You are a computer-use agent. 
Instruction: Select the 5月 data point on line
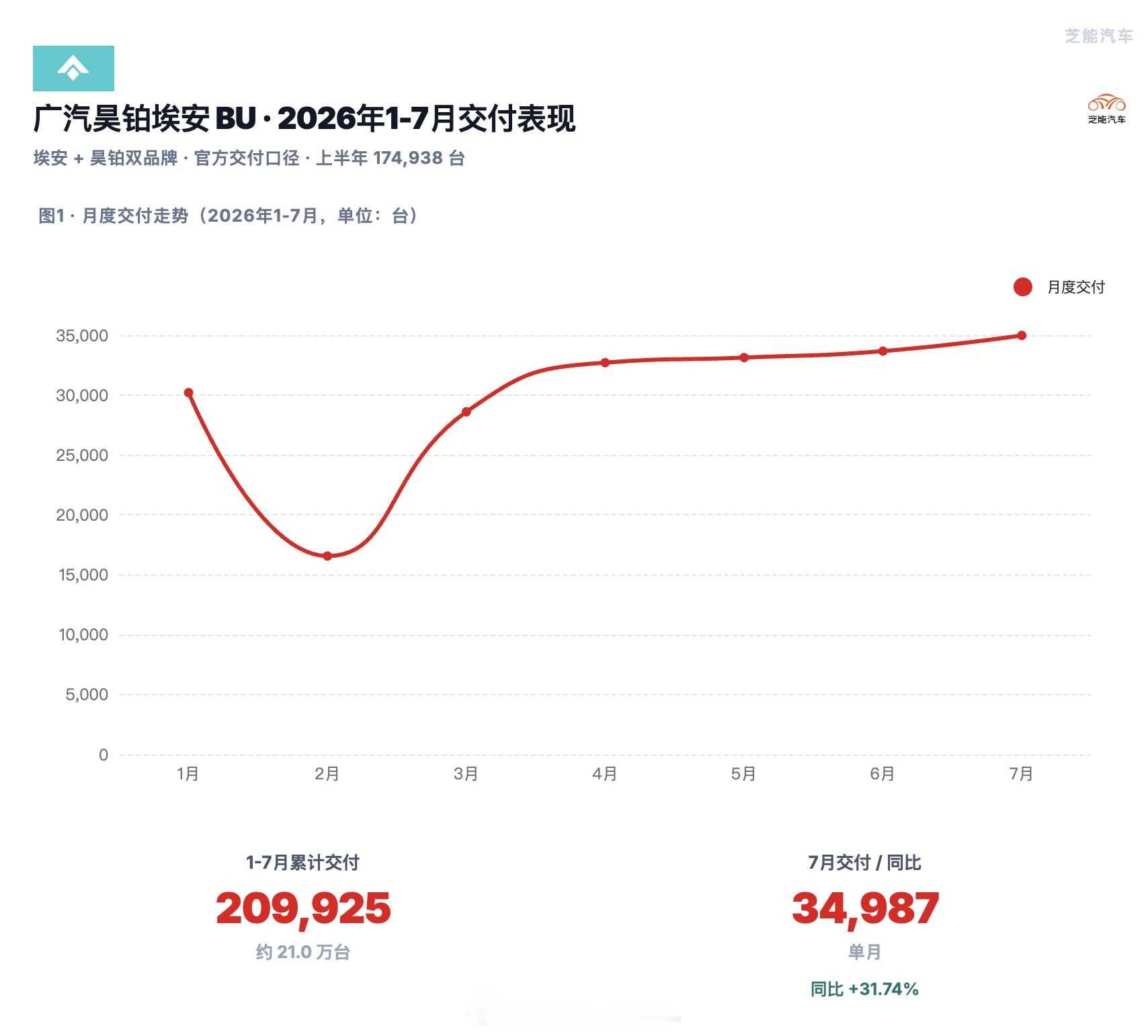pyautogui.click(x=744, y=357)
